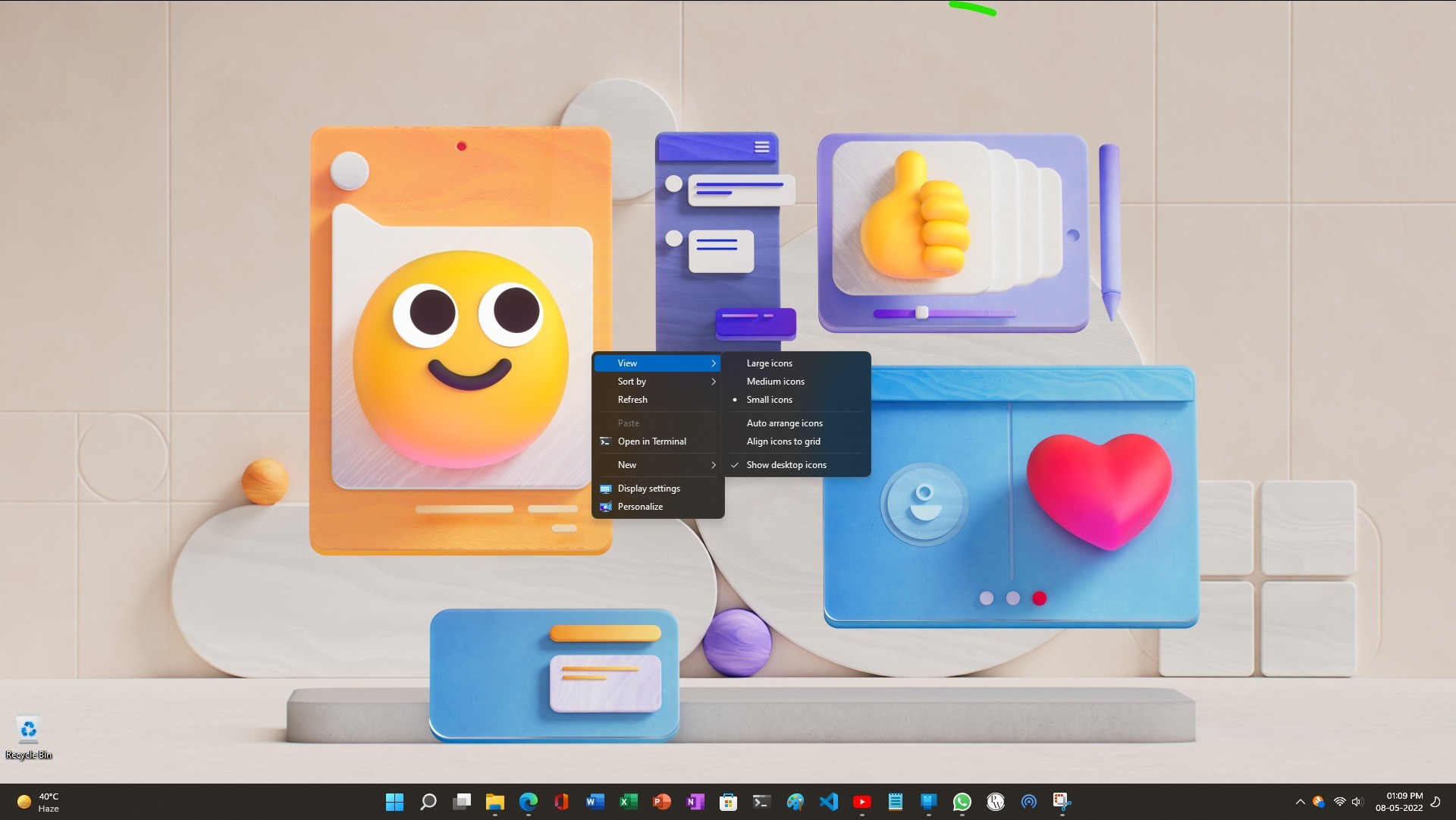Click the arrow beside New
This screenshot has height=820, width=1456.
[713, 465]
